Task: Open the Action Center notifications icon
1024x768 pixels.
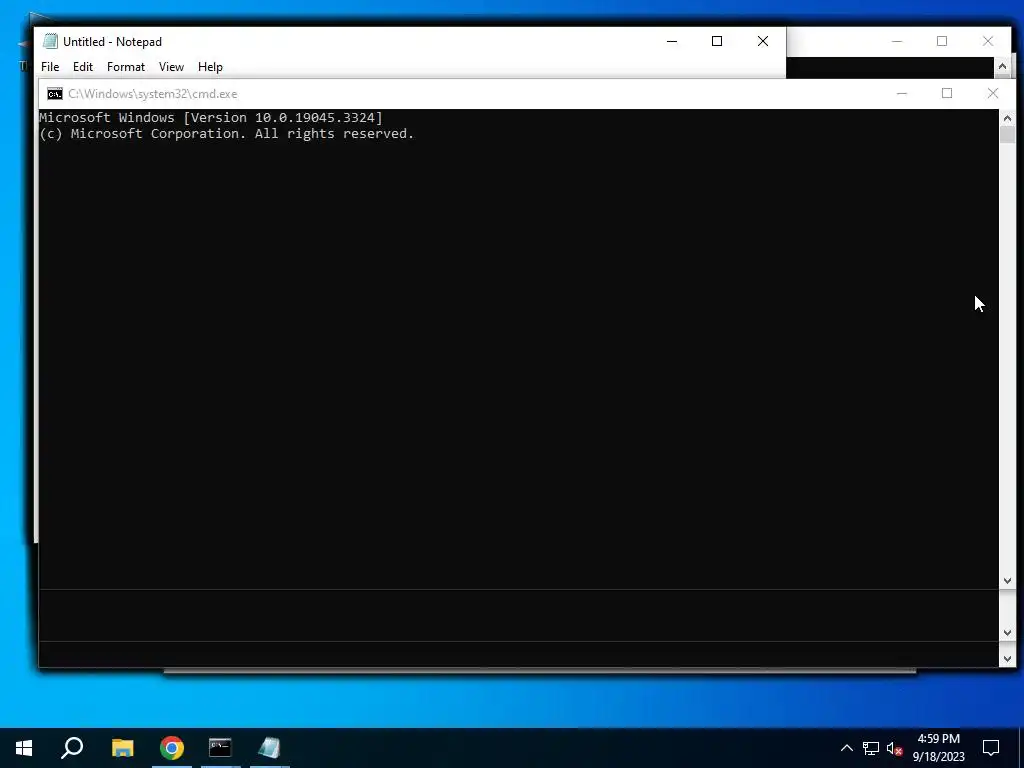Action: click(991, 748)
